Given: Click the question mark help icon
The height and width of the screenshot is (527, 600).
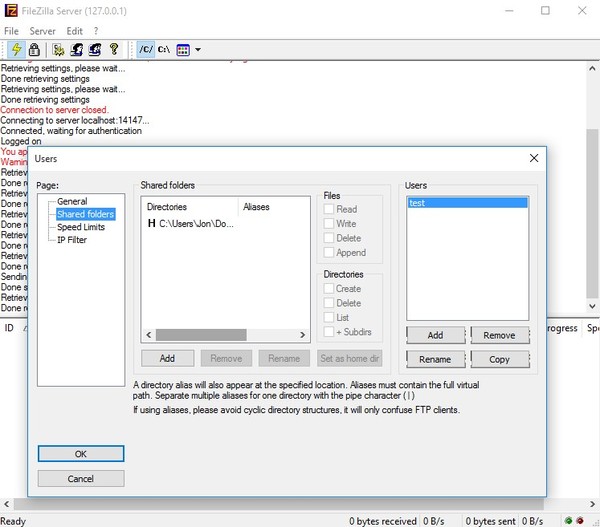Looking at the screenshot, I should pyautogui.click(x=114, y=49).
